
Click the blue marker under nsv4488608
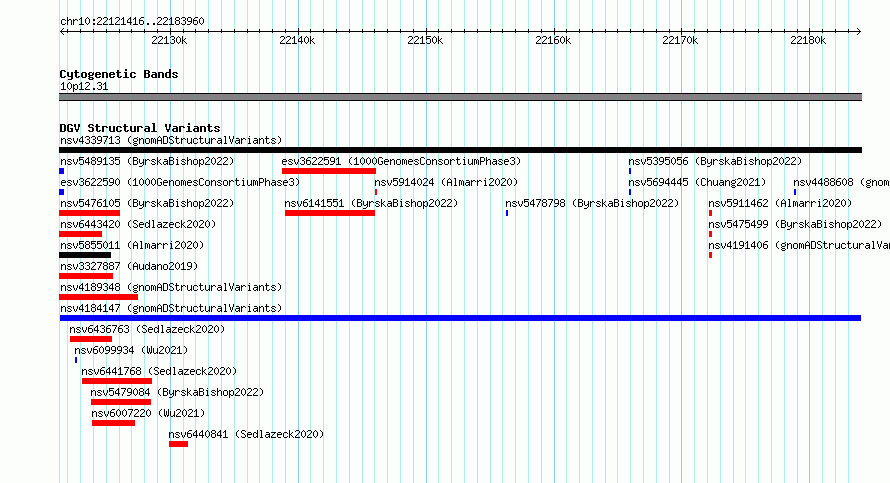[x=795, y=192]
